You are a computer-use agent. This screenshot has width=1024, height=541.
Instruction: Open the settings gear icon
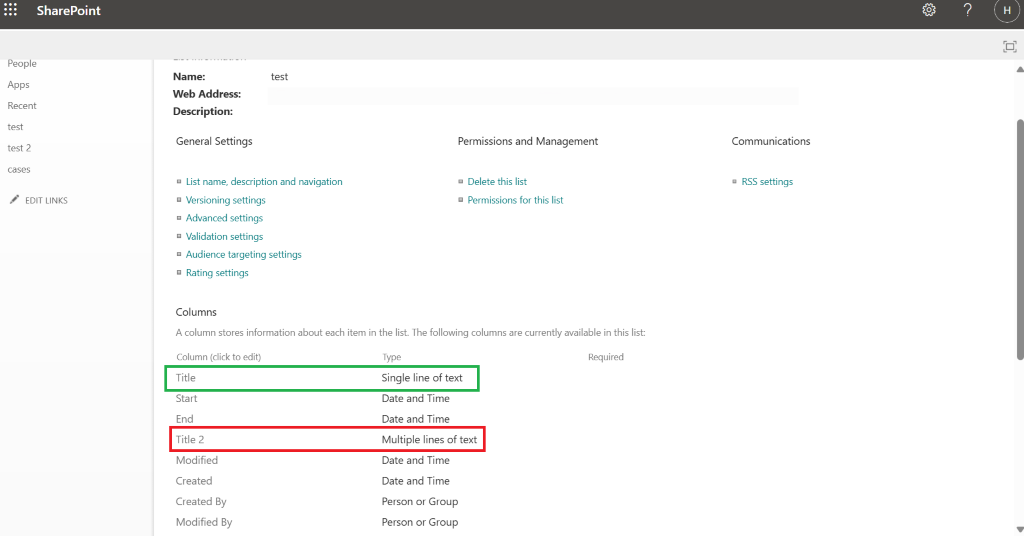[929, 10]
